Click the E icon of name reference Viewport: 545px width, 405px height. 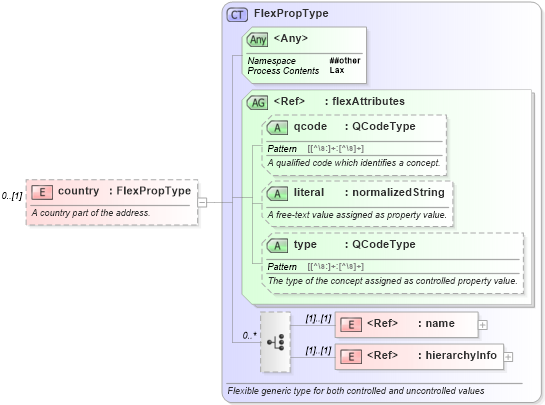coord(351,325)
